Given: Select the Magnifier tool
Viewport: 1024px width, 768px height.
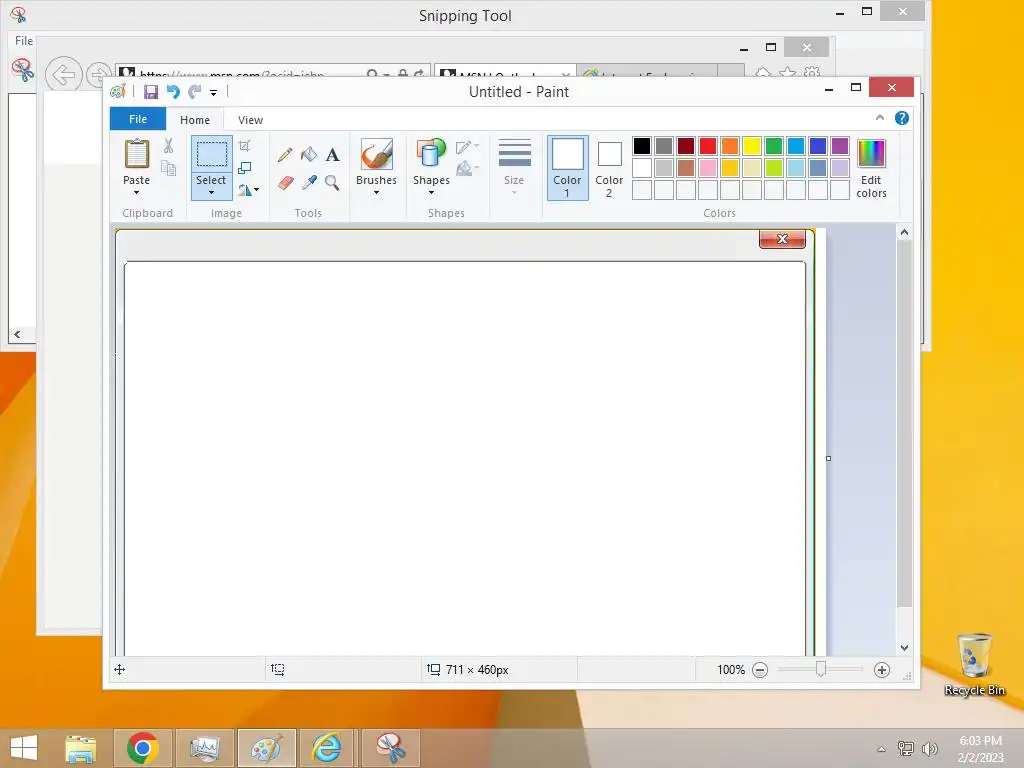Looking at the screenshot, I should tap(332, 183).
